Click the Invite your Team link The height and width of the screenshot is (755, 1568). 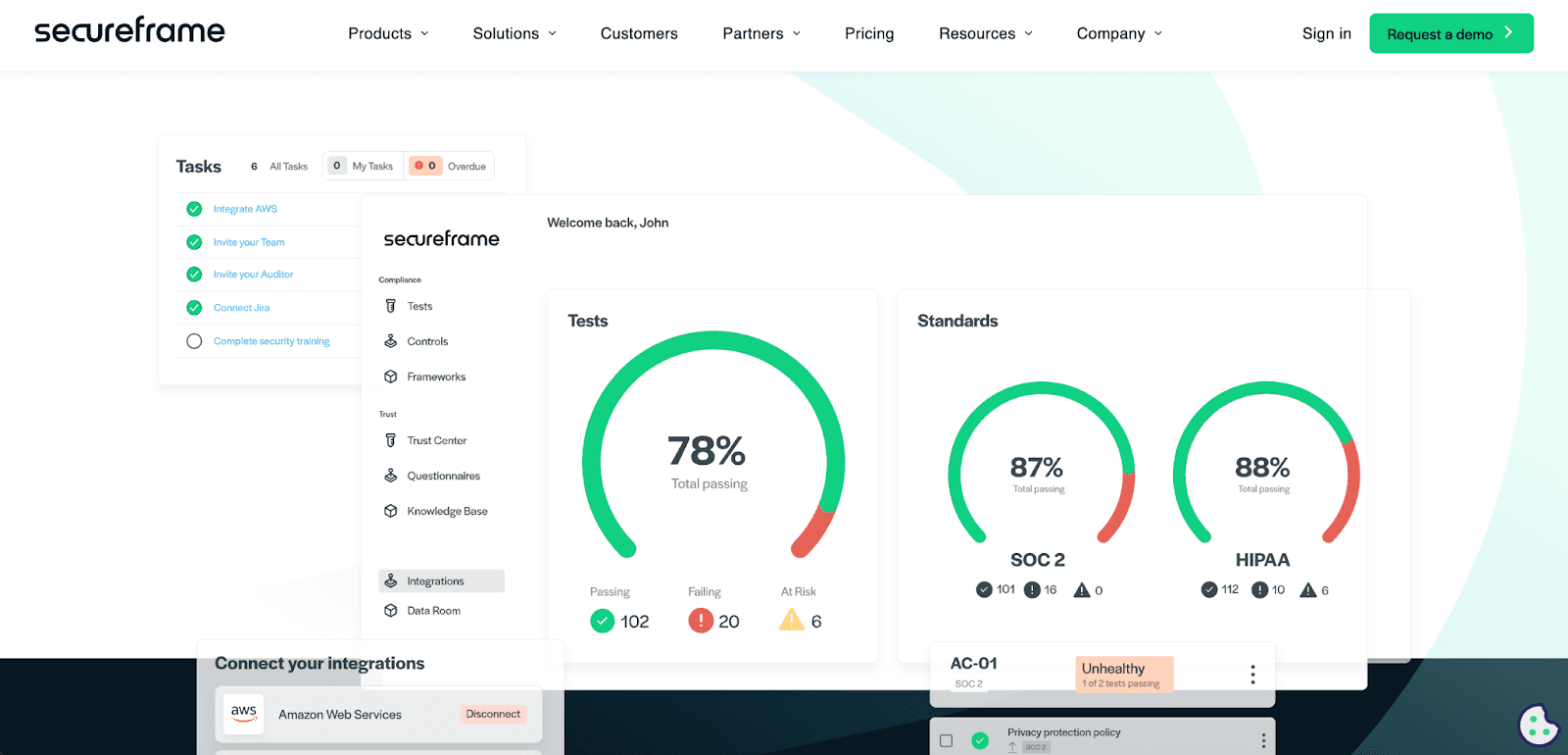coord(249,242)
